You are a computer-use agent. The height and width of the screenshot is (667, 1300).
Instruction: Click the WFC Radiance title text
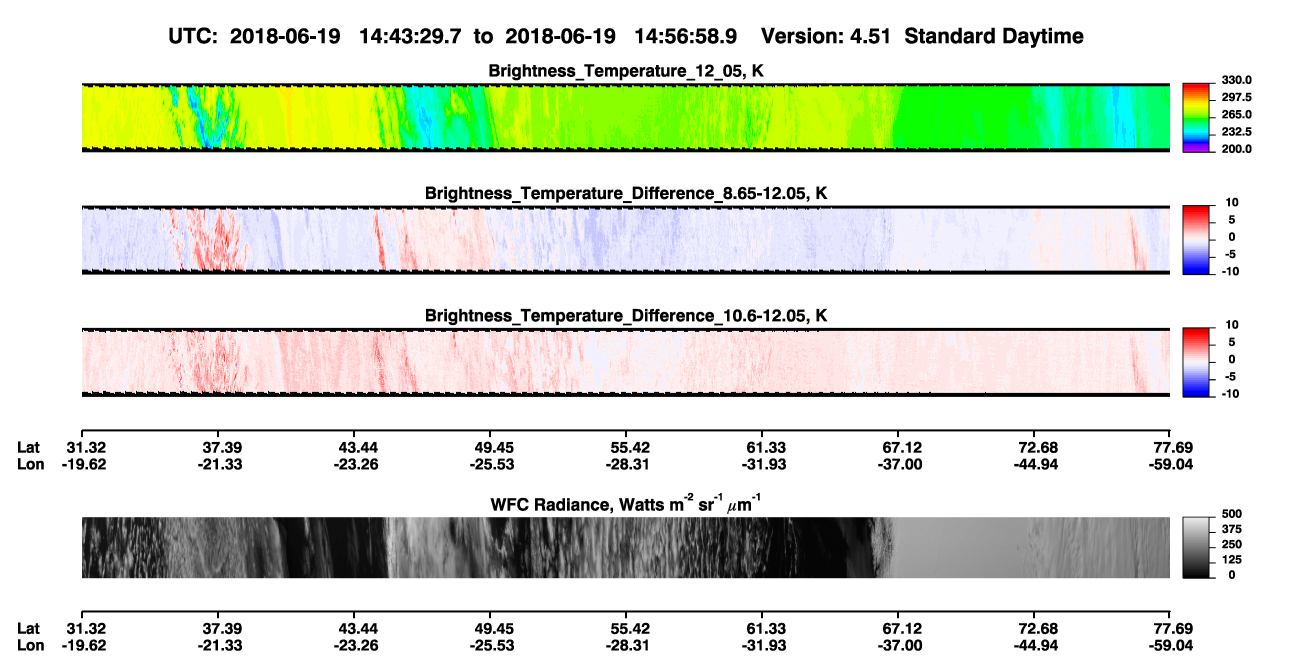[626, 503]
